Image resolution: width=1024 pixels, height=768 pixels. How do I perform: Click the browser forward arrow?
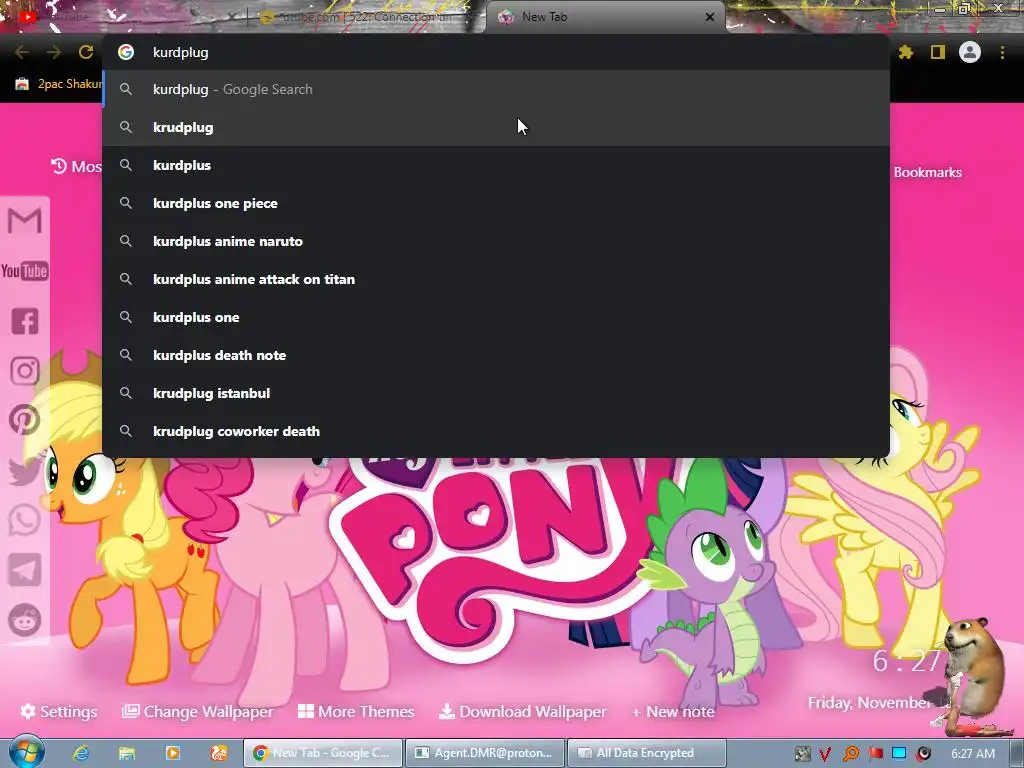click(x=54, y=52)
